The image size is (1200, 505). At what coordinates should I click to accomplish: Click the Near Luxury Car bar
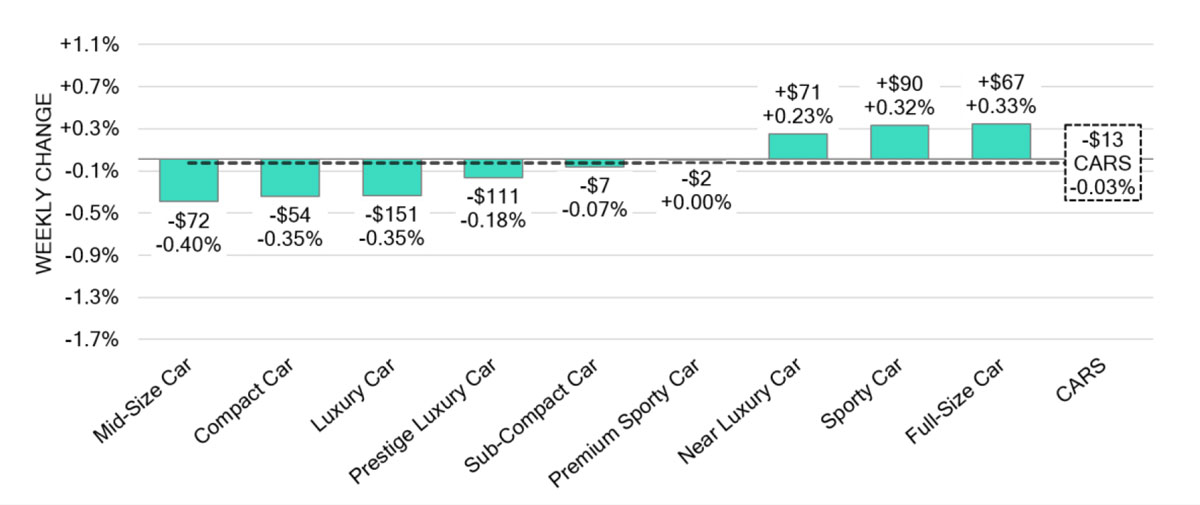(x=798, y=146)
